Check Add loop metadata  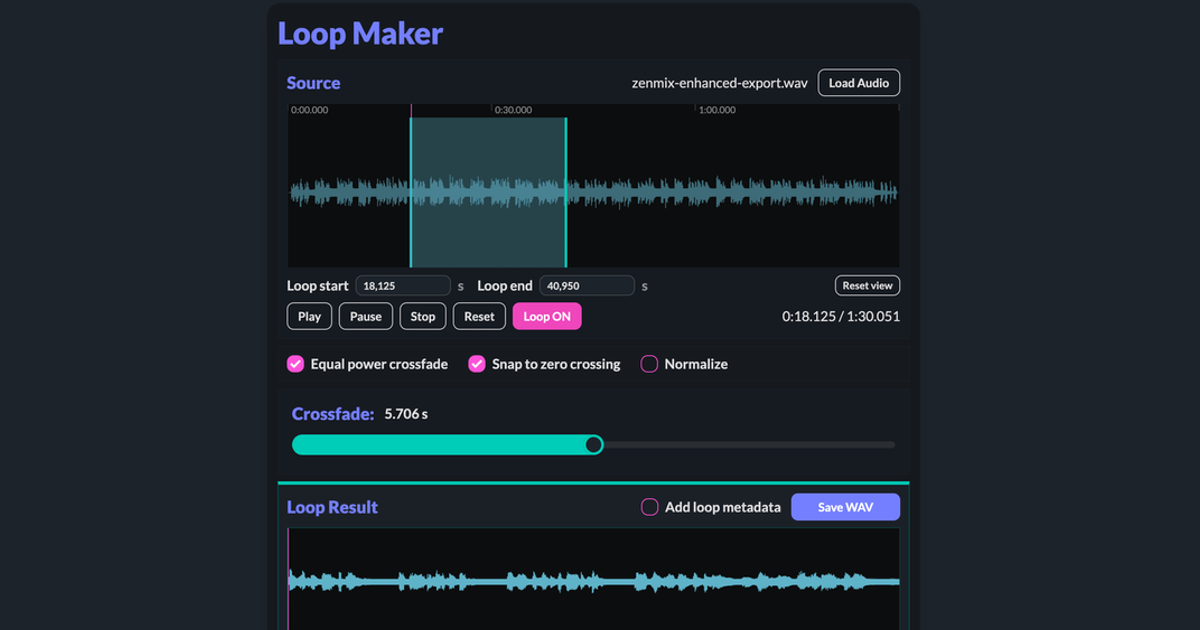pos(650,507)
